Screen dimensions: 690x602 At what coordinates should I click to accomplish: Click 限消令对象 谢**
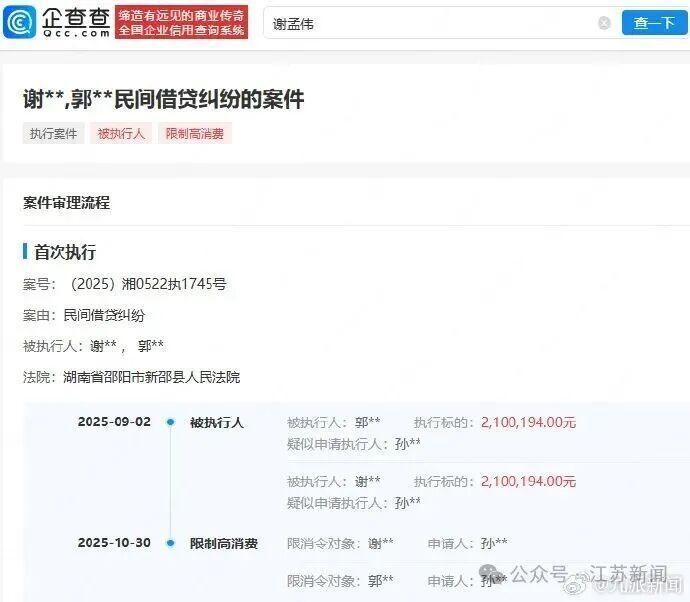tap(340, 543)
